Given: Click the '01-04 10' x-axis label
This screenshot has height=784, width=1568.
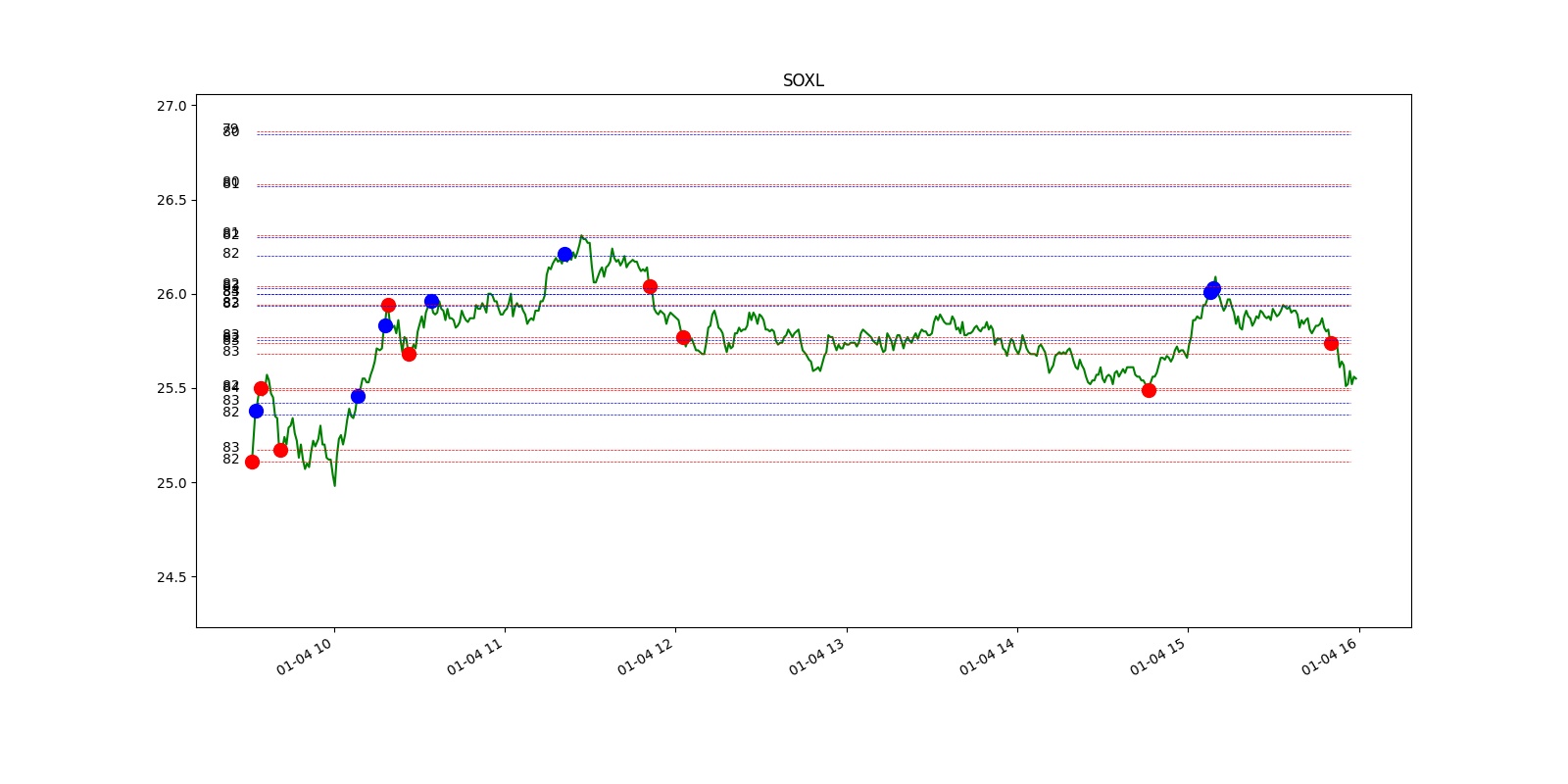Looking at the screenshot, I should (305, 656).
